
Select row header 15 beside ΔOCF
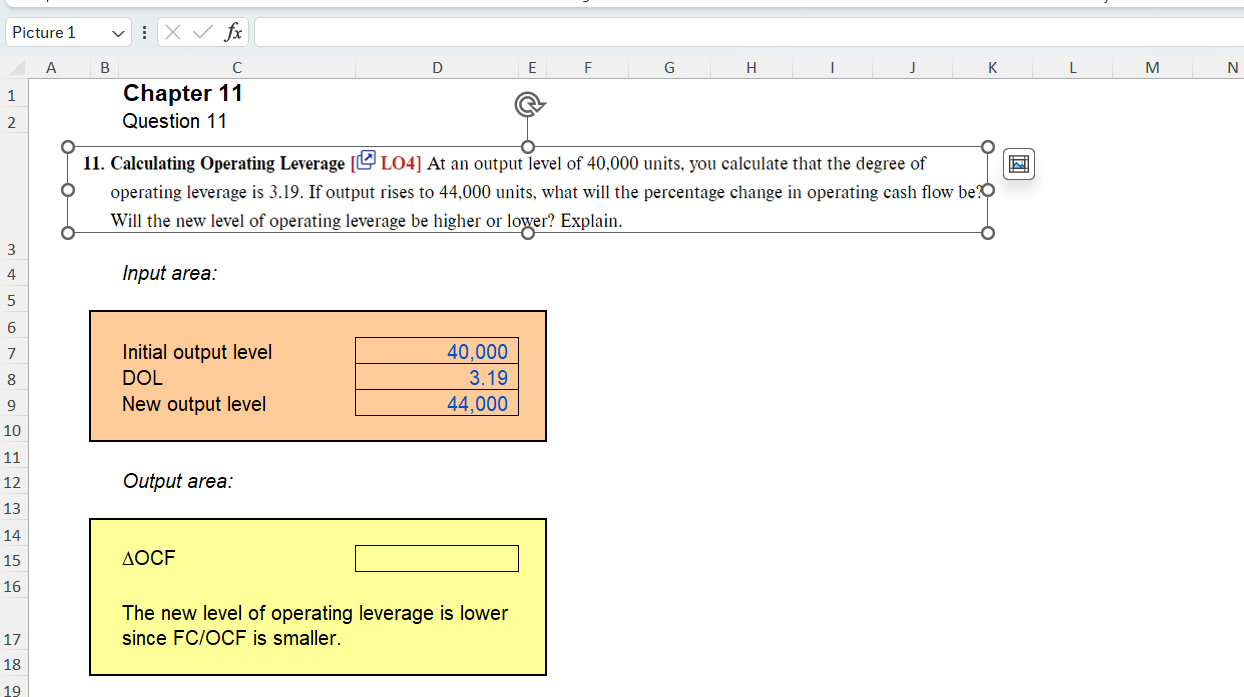click(12, 562)
